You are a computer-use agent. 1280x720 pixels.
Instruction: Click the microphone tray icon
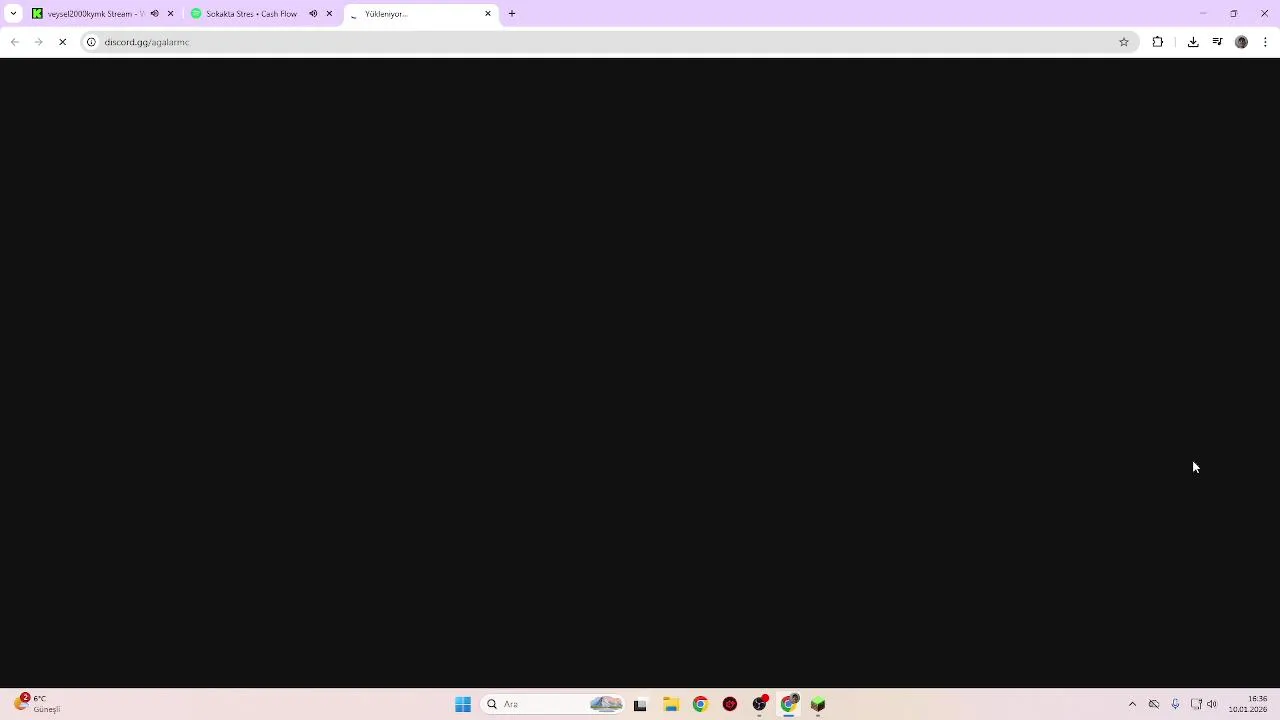[x=1175, y=704]
